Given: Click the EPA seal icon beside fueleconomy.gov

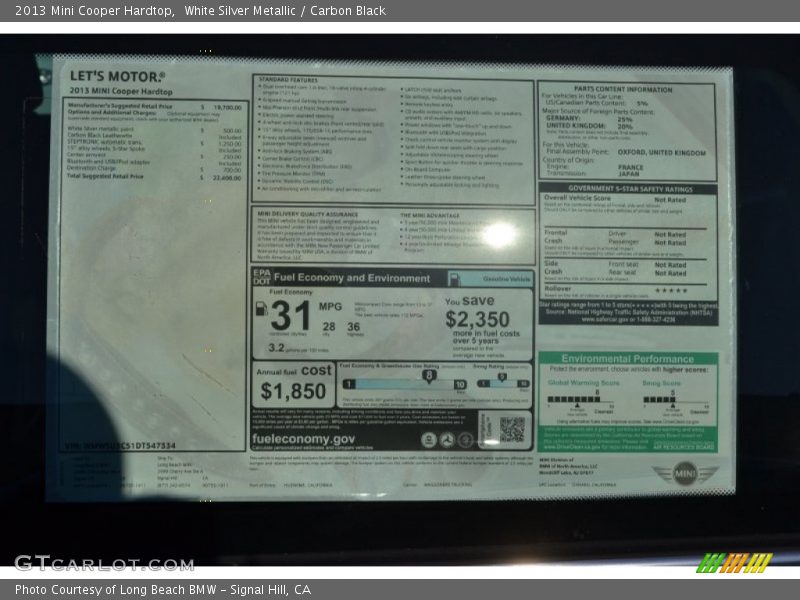Looking at the screenshot, I should [x=429, y=440].
